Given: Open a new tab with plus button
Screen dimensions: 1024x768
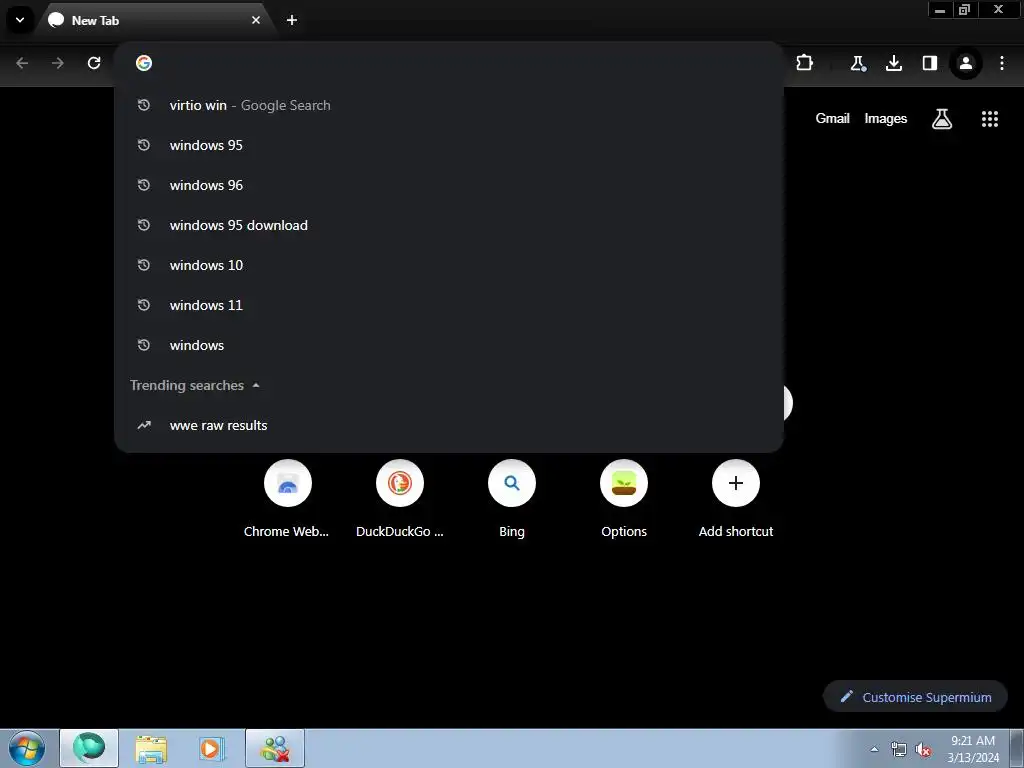Looking at the screenshot, I should point(292,20).
